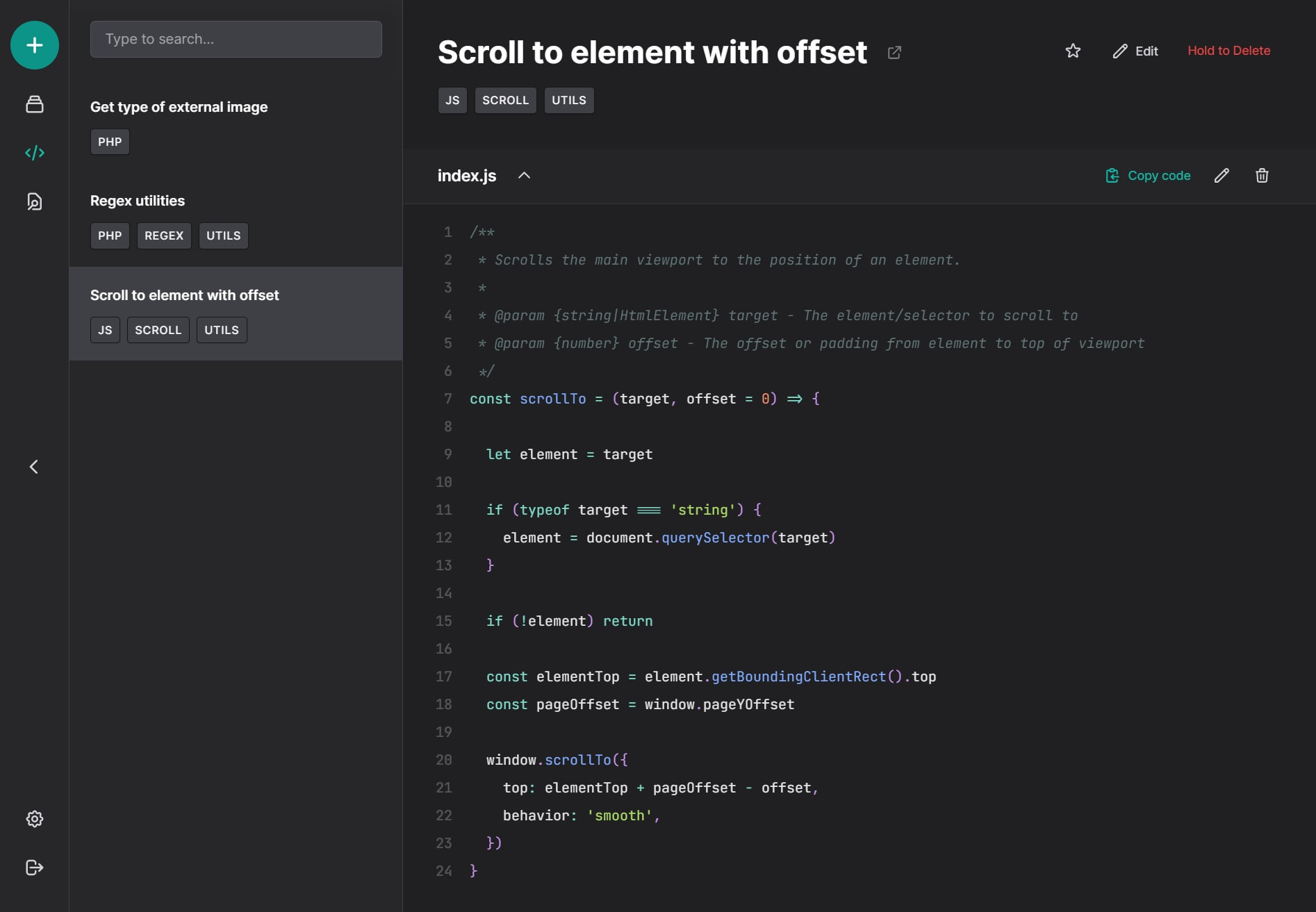
Task: Click SCROLL tag in the selected list item
Action: pos(158,330)
